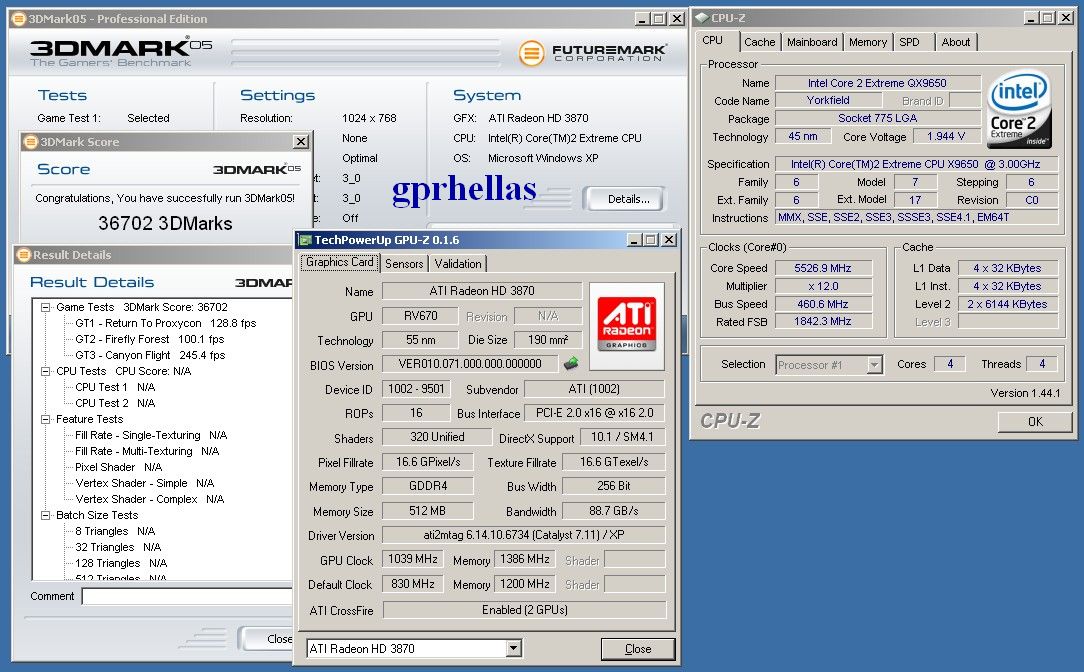Click the ATI Radeon Graphics logo
Image resolution: width=1084 pixels, height=672 pixels.
626,326
